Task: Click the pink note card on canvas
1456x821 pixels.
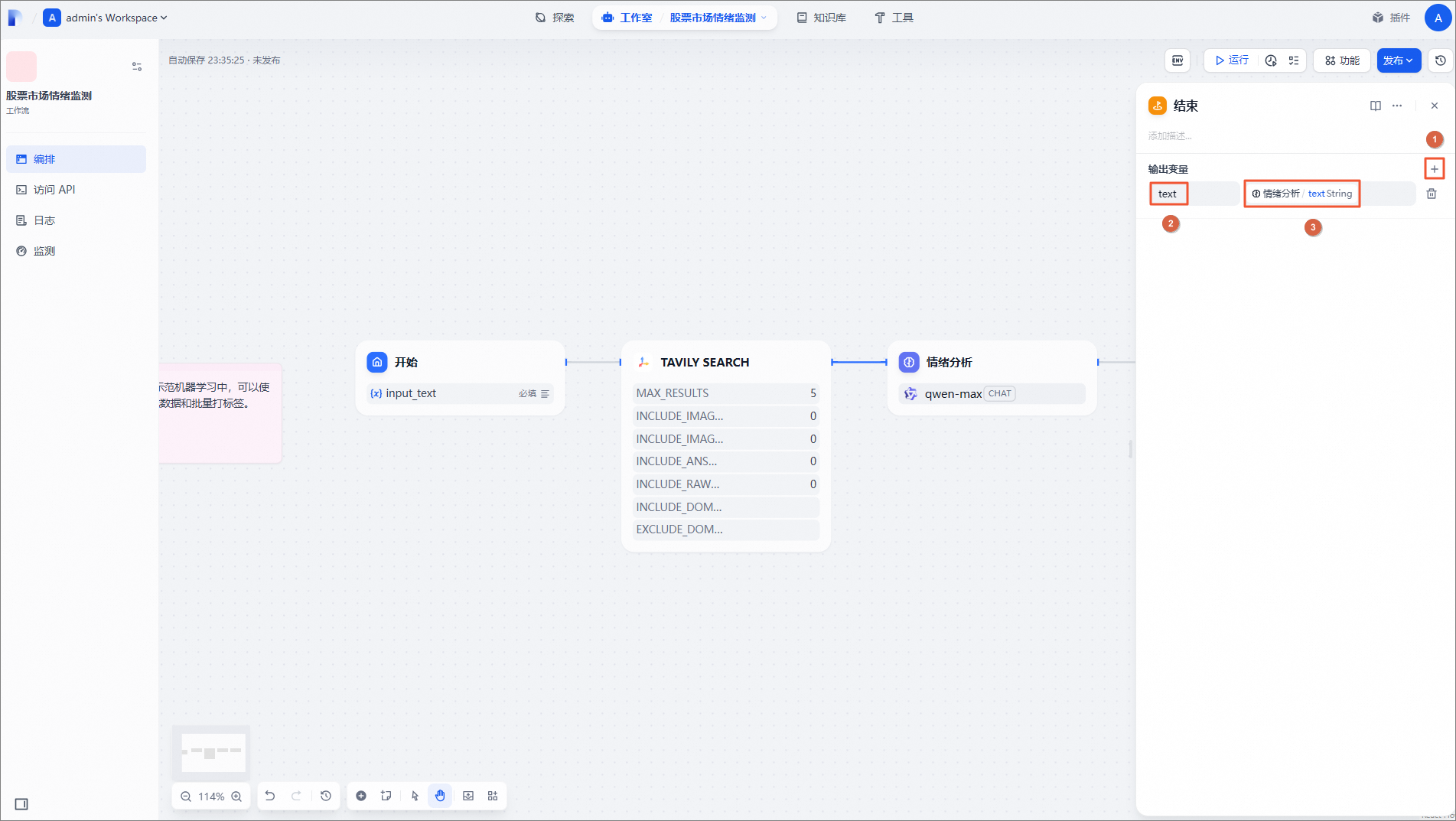Action: 220,413
